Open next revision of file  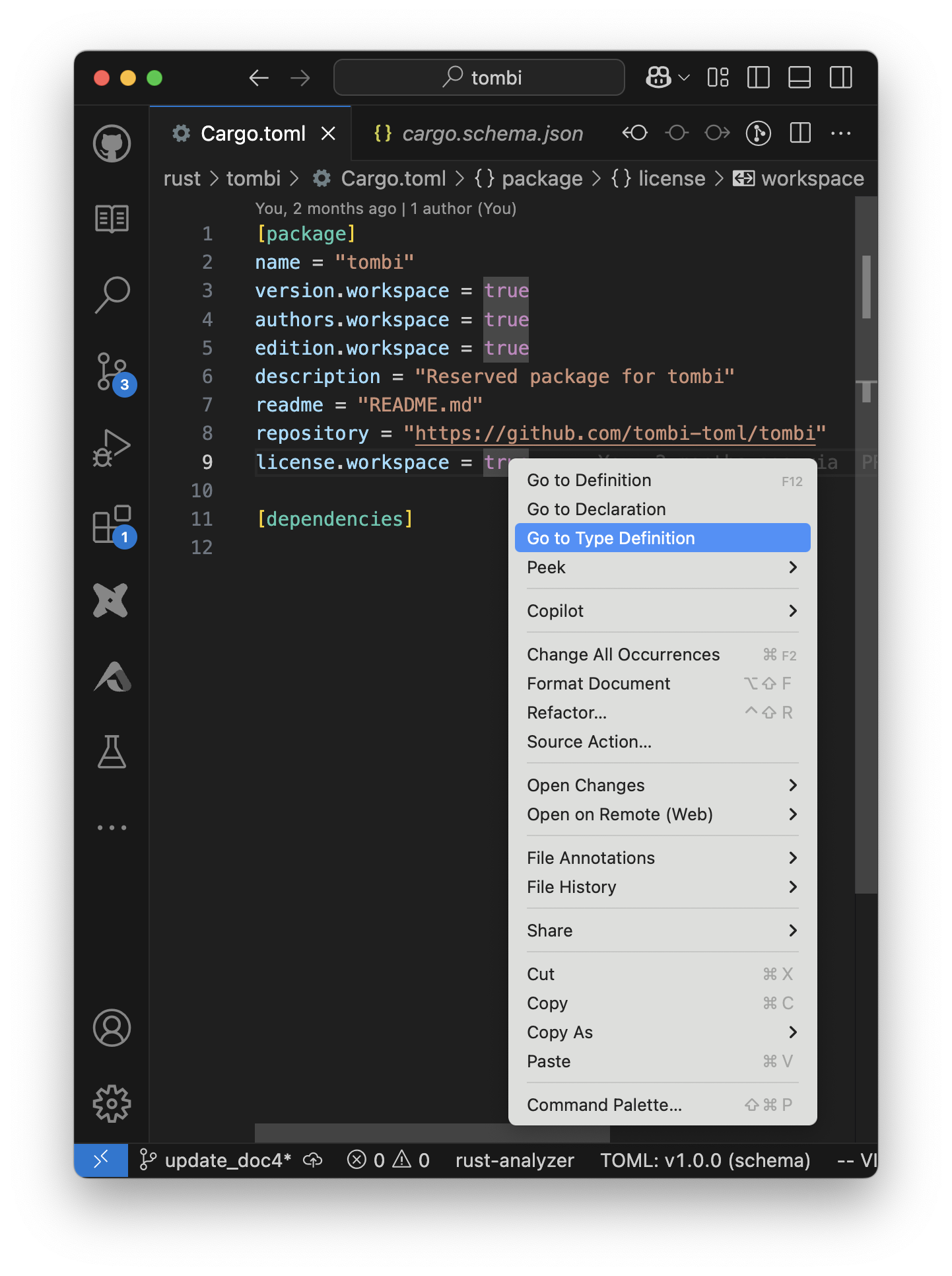(717, 133)
